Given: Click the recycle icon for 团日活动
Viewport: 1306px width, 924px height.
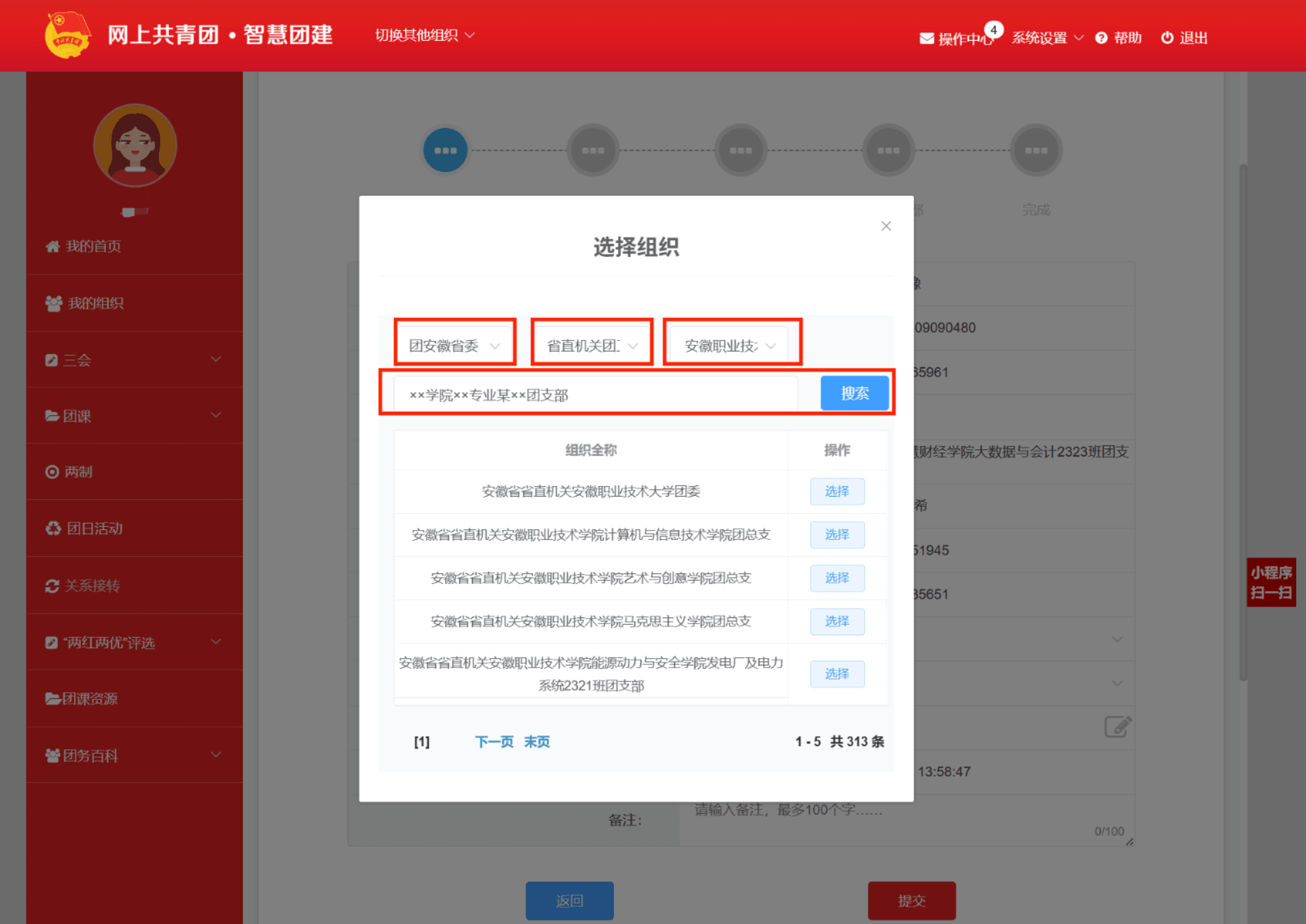Looking at the screenshot, I should pos(53,529).
